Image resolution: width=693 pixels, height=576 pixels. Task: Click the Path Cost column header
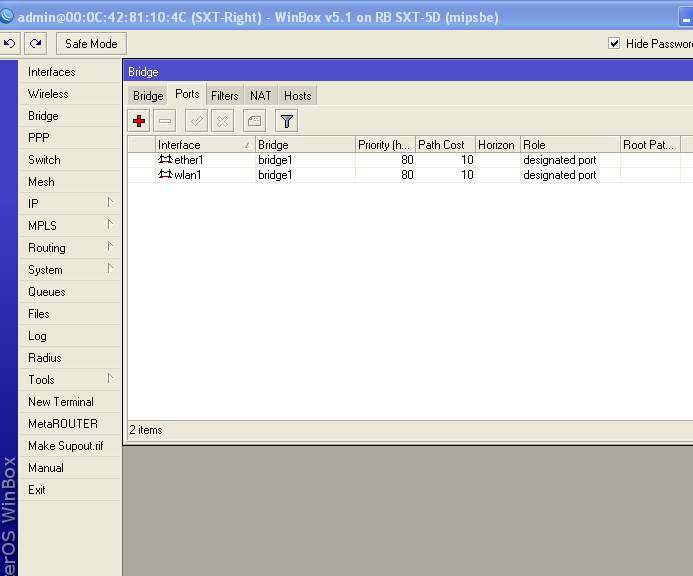point(445,145)
